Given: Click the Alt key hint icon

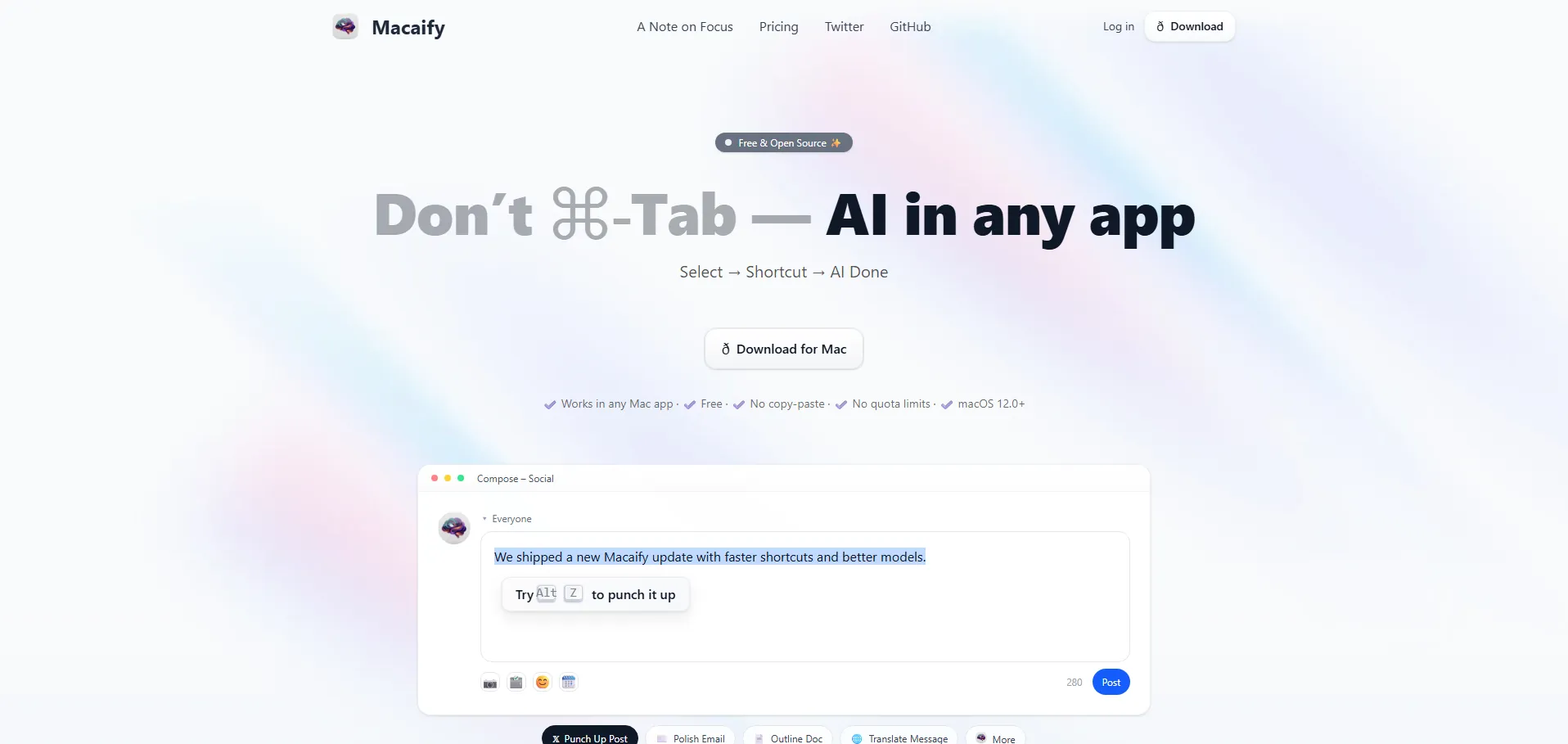Looking at the screenshot, I should click(x=547, y=593).
